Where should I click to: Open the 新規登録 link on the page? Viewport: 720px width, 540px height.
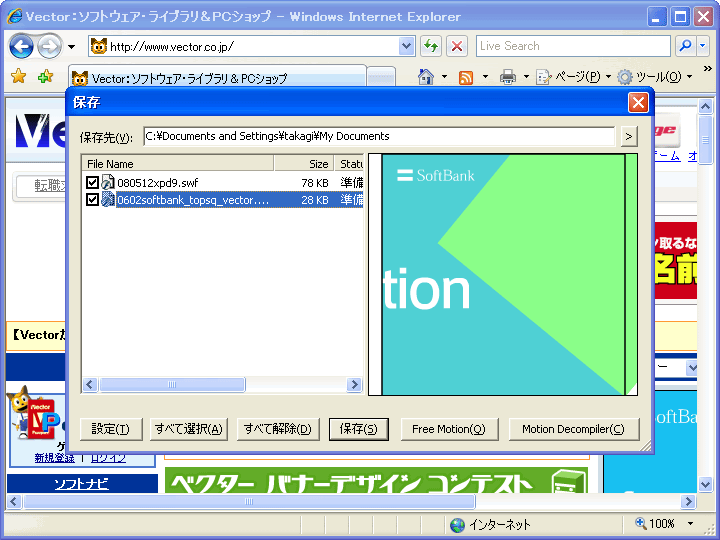(x=54, y=458)
